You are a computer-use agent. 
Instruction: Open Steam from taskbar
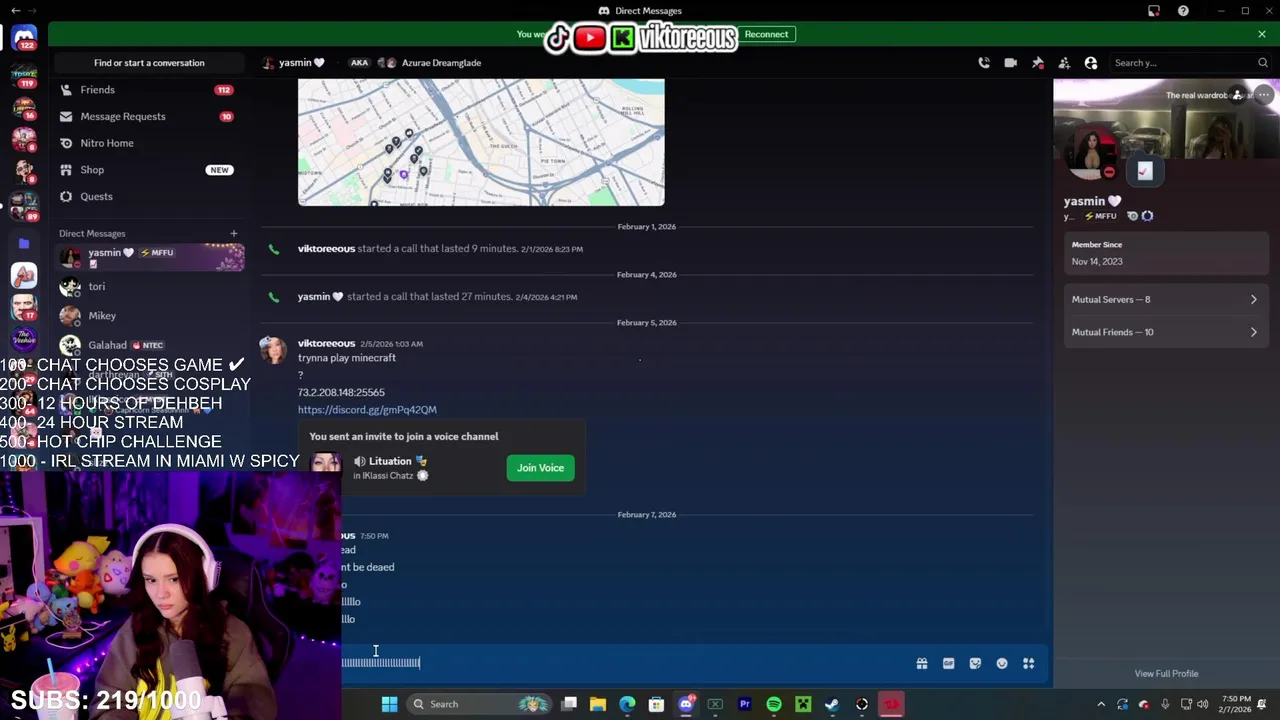point(832,704)
